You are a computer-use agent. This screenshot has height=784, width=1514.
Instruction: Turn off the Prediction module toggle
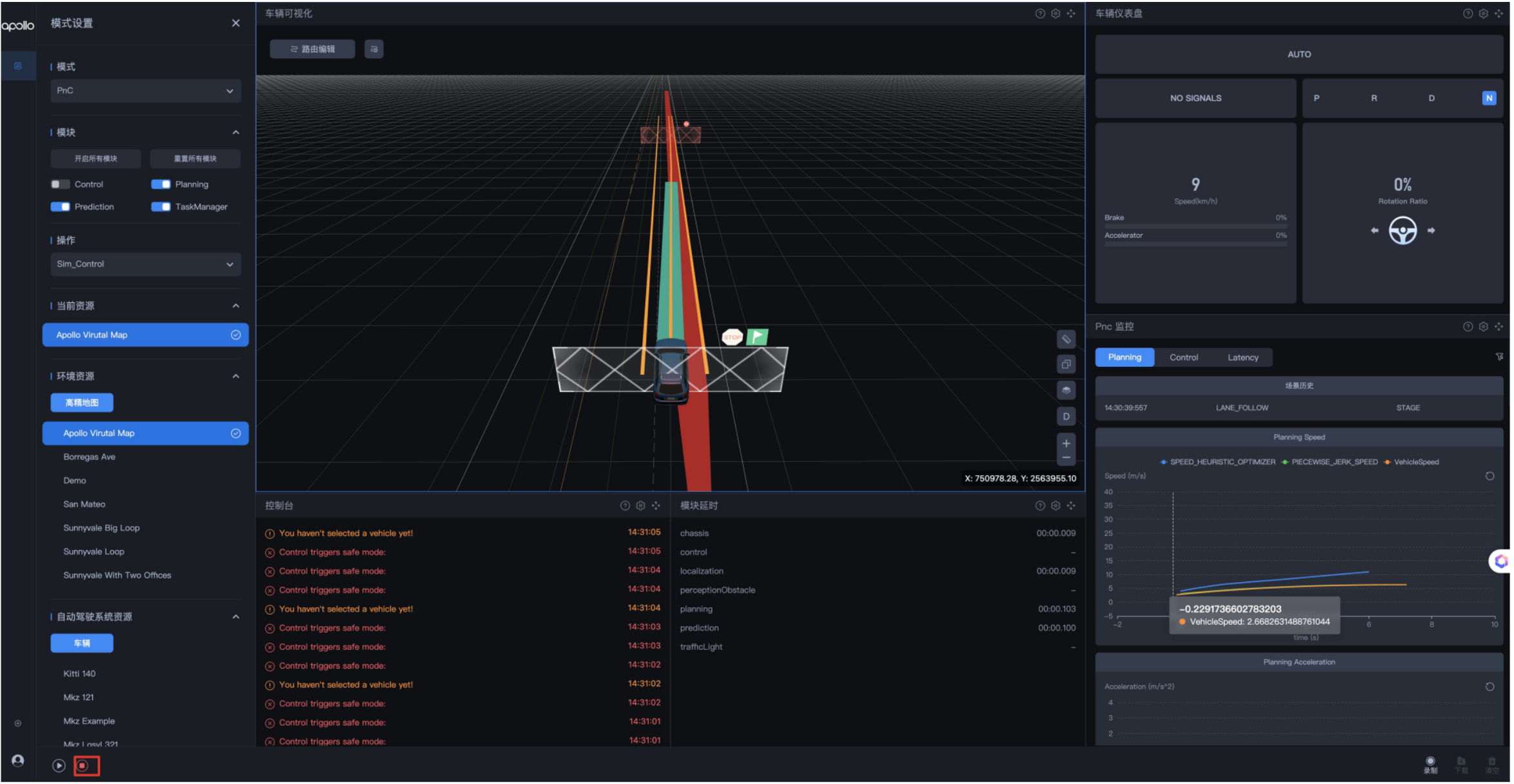[61, 207]
